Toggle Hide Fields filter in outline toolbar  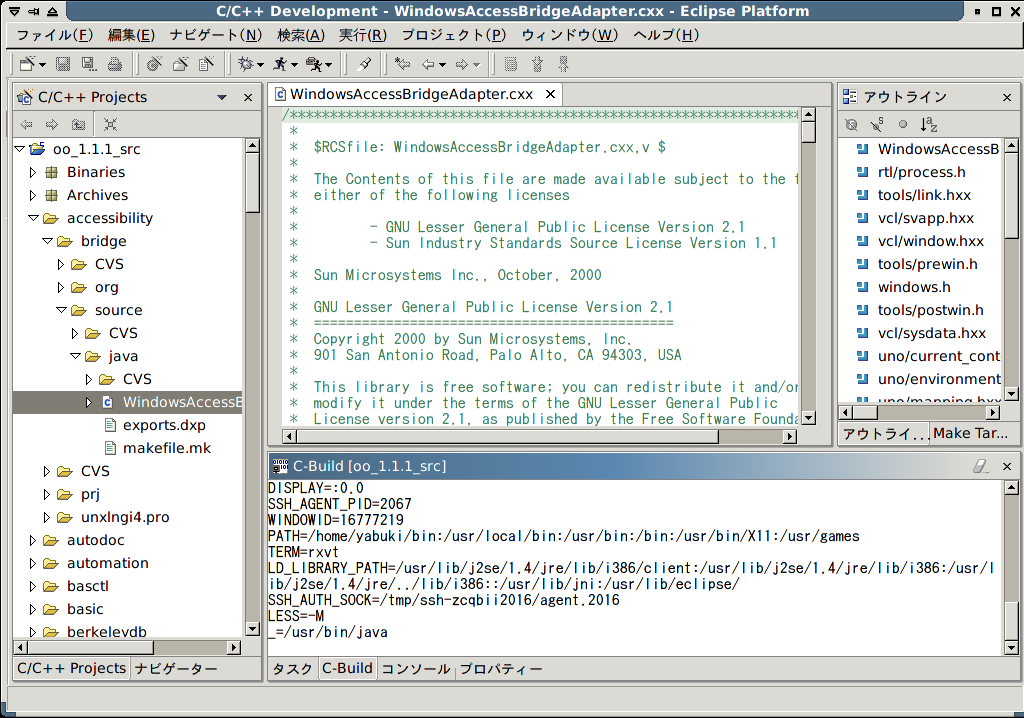(x=851, y=125)
